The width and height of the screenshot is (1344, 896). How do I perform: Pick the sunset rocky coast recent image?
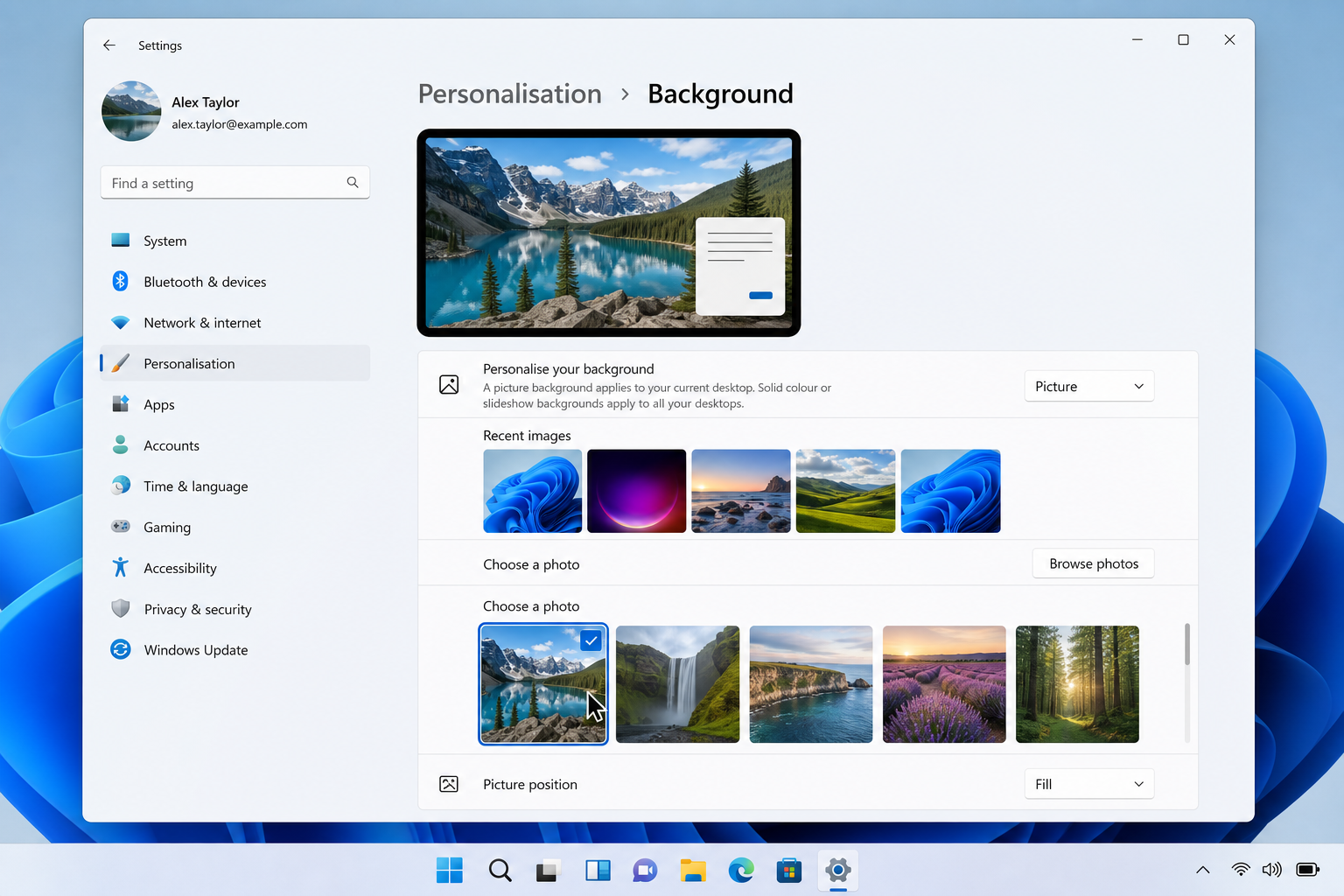pos(741,491)
